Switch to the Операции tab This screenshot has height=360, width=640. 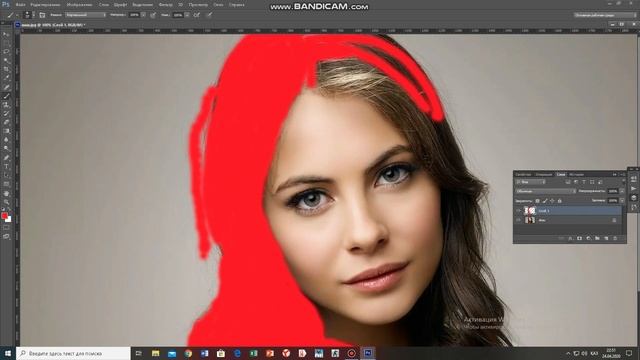(544, 175)
